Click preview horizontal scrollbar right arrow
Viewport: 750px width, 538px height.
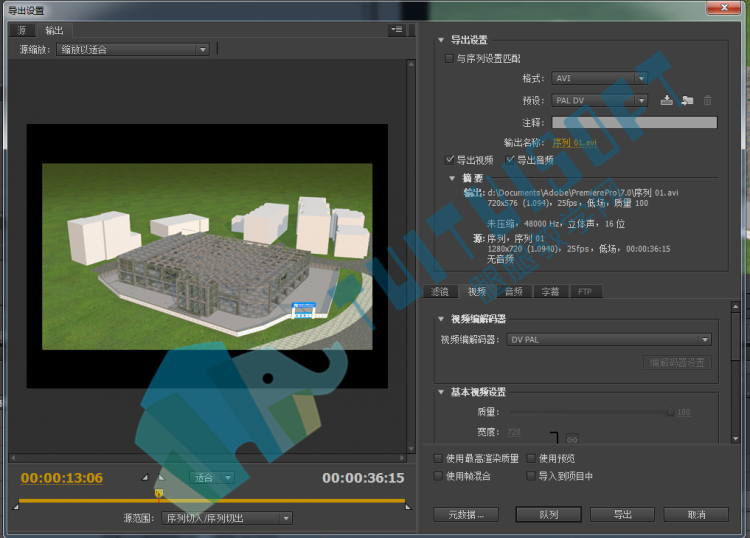point(402,458)
